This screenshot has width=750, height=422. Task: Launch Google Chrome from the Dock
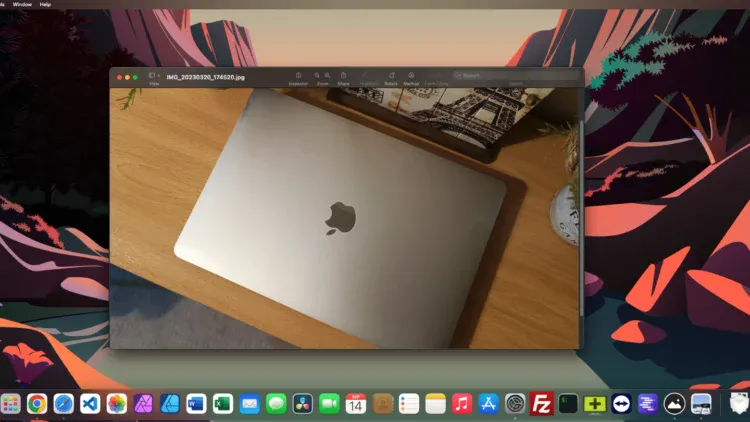pos(37,404)
